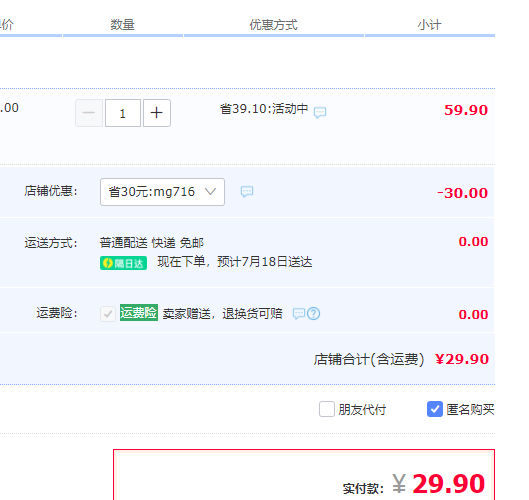
Task: Click the quantity input field showing 1
Action: (x=123, y=113)
